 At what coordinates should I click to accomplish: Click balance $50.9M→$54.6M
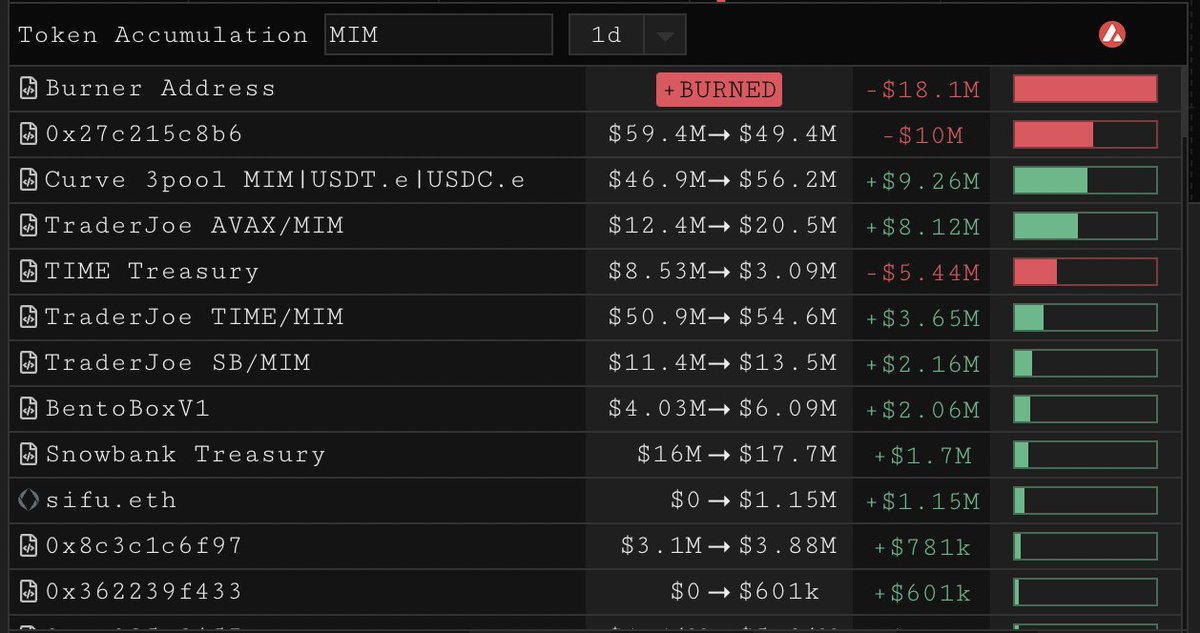(x=722, y=318)
